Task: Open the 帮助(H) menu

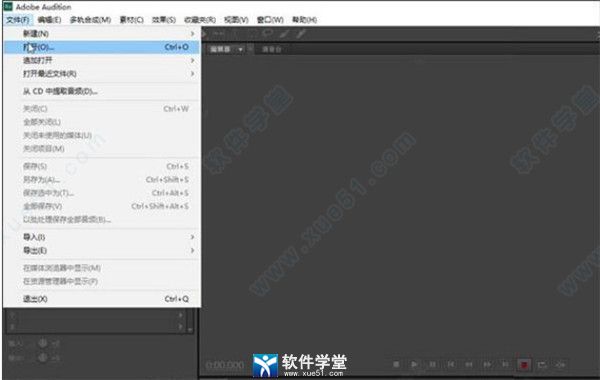Action: click(305, 20)
